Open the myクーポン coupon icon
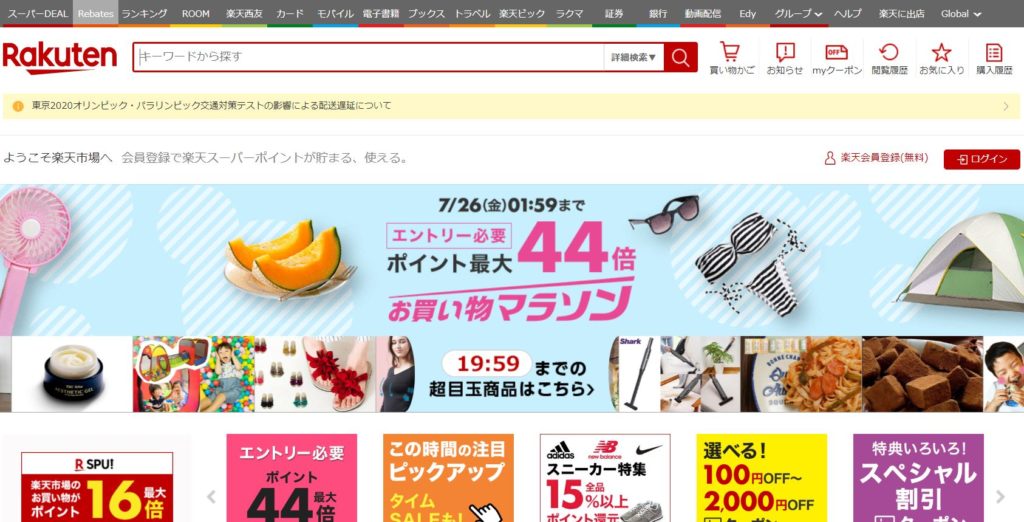 pos(837,57)
